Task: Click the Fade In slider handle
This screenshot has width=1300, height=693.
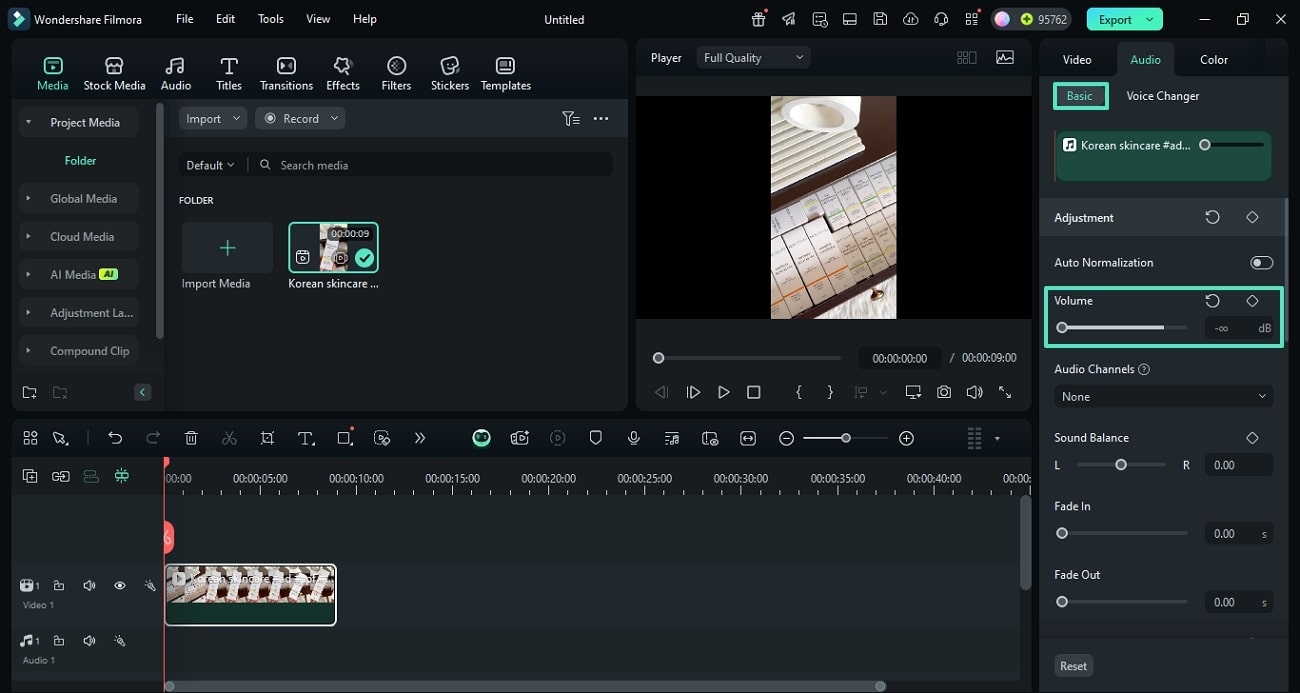Action: [1062, 534]
